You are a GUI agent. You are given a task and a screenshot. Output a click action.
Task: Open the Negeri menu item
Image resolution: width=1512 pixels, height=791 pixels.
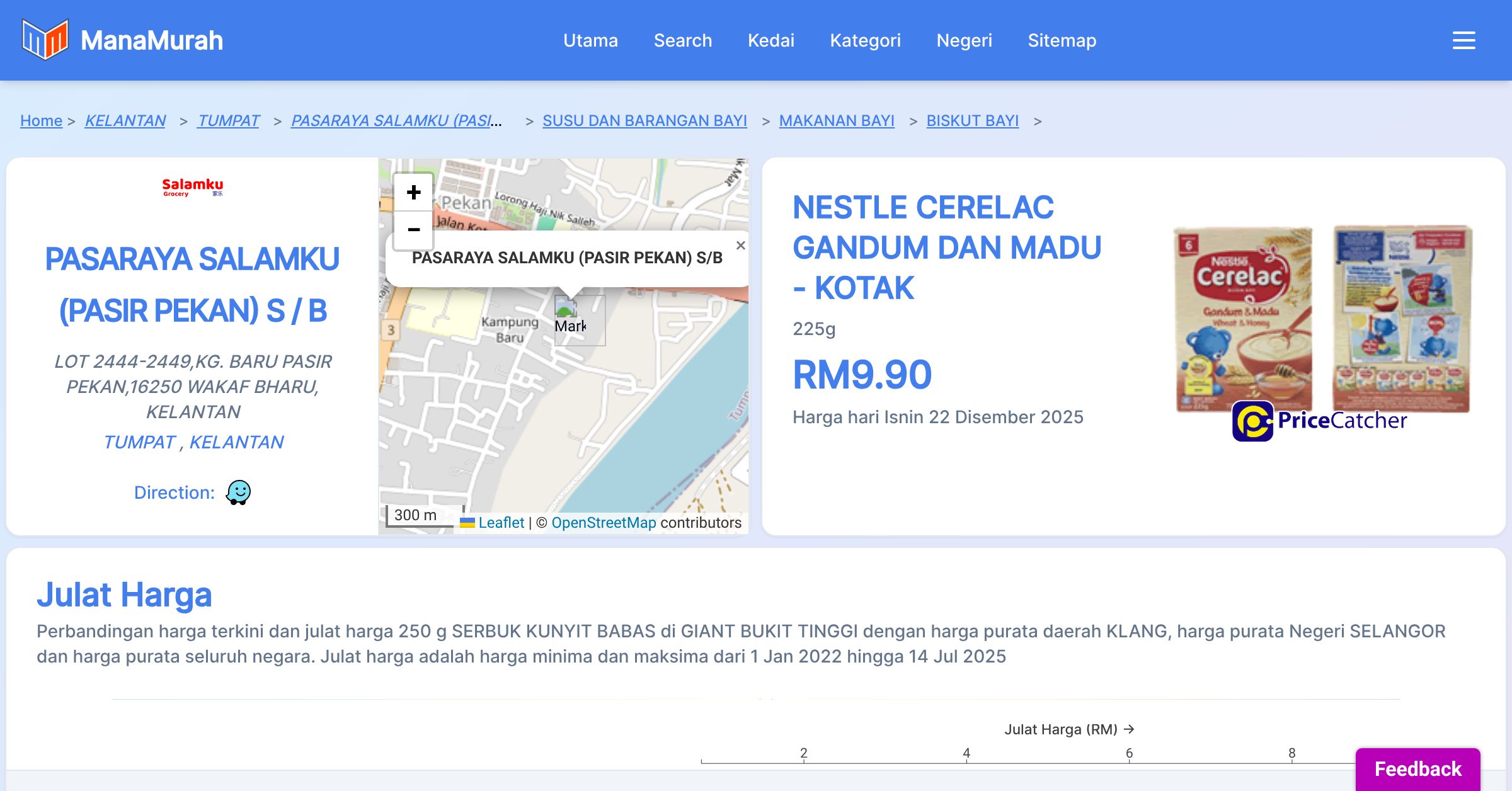964,40
